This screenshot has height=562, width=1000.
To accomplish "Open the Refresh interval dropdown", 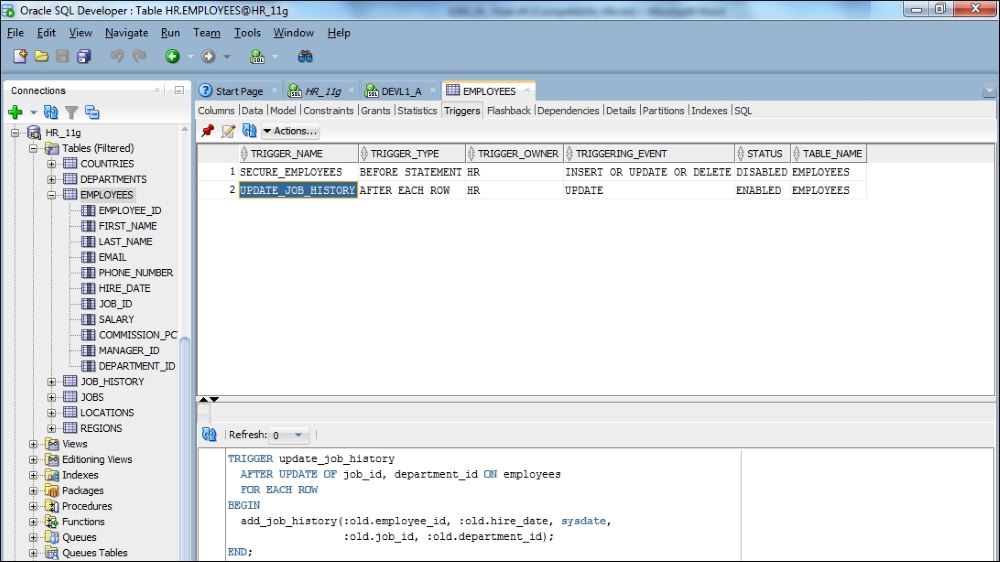I will (298, 435).
